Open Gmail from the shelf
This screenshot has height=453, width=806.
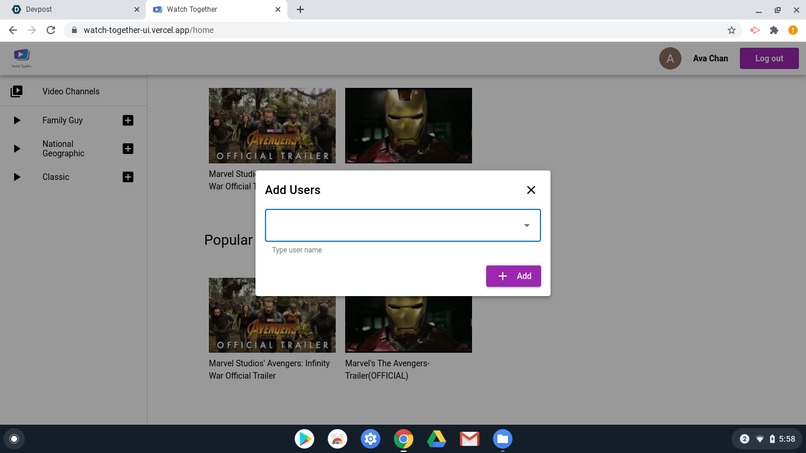(x=469, y=439)
